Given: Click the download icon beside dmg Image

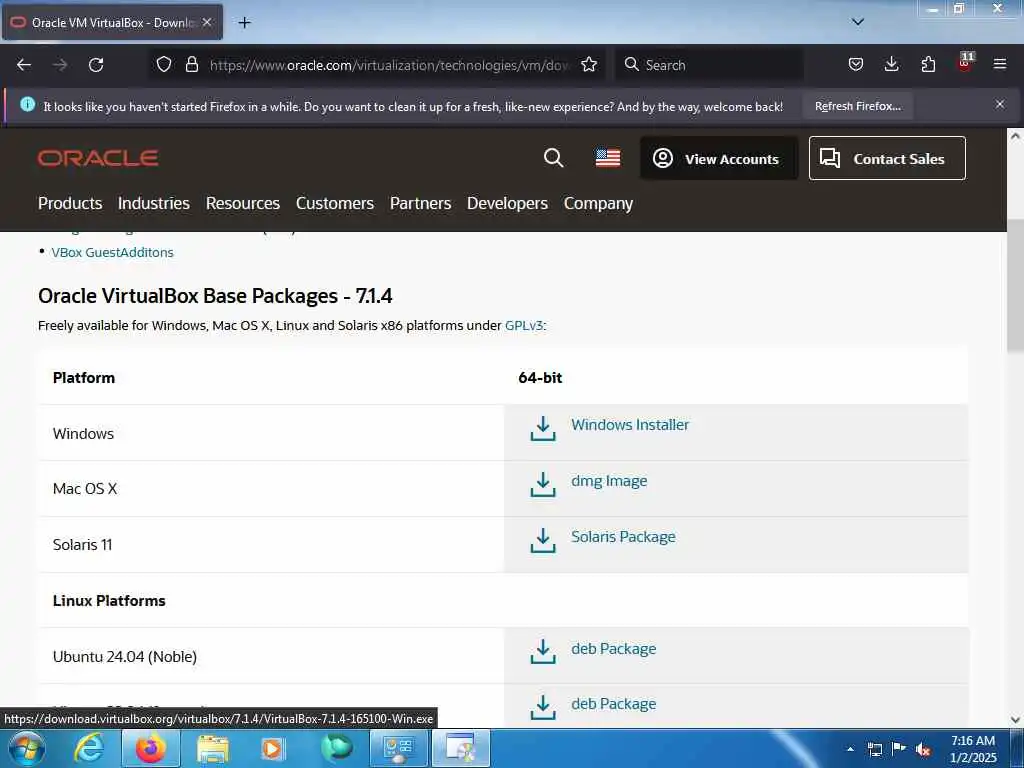Looking at the screenshot, I should tap(543, 485).
